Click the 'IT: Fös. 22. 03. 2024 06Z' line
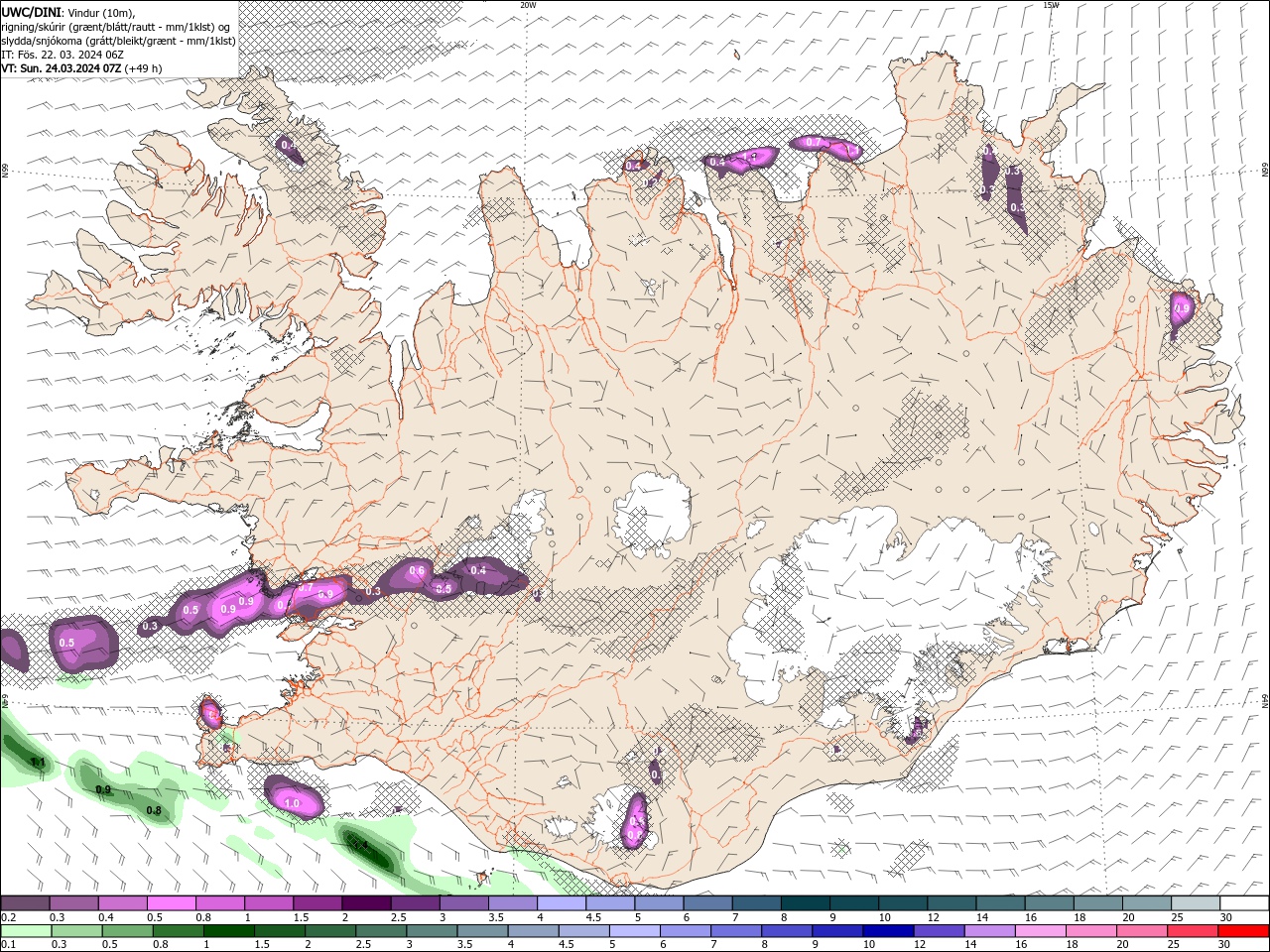Image resolution: width=1270 pixels, height=952 pixels. tap(63, 55)
